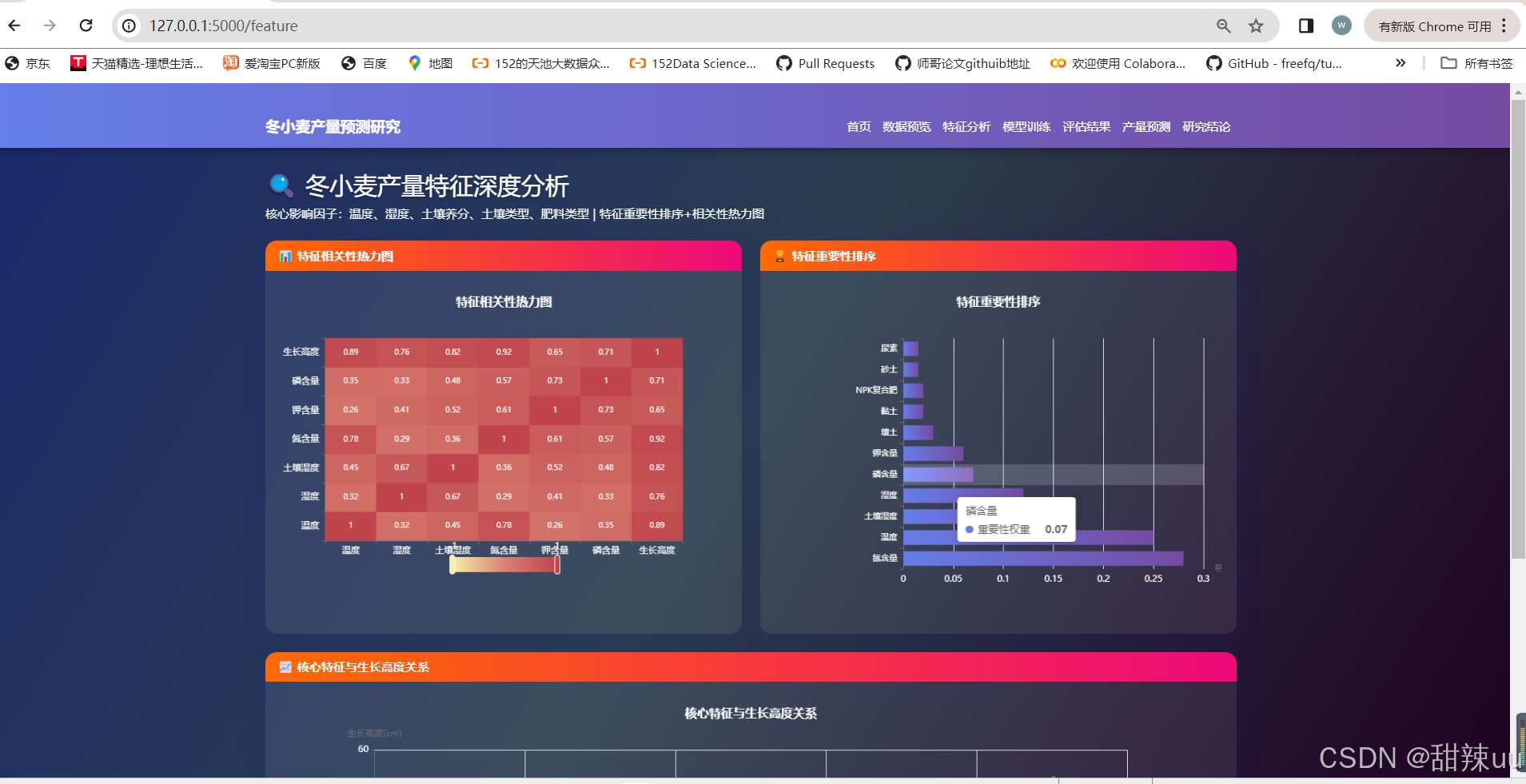Open GitHub - freefq bookmark

1274,63
